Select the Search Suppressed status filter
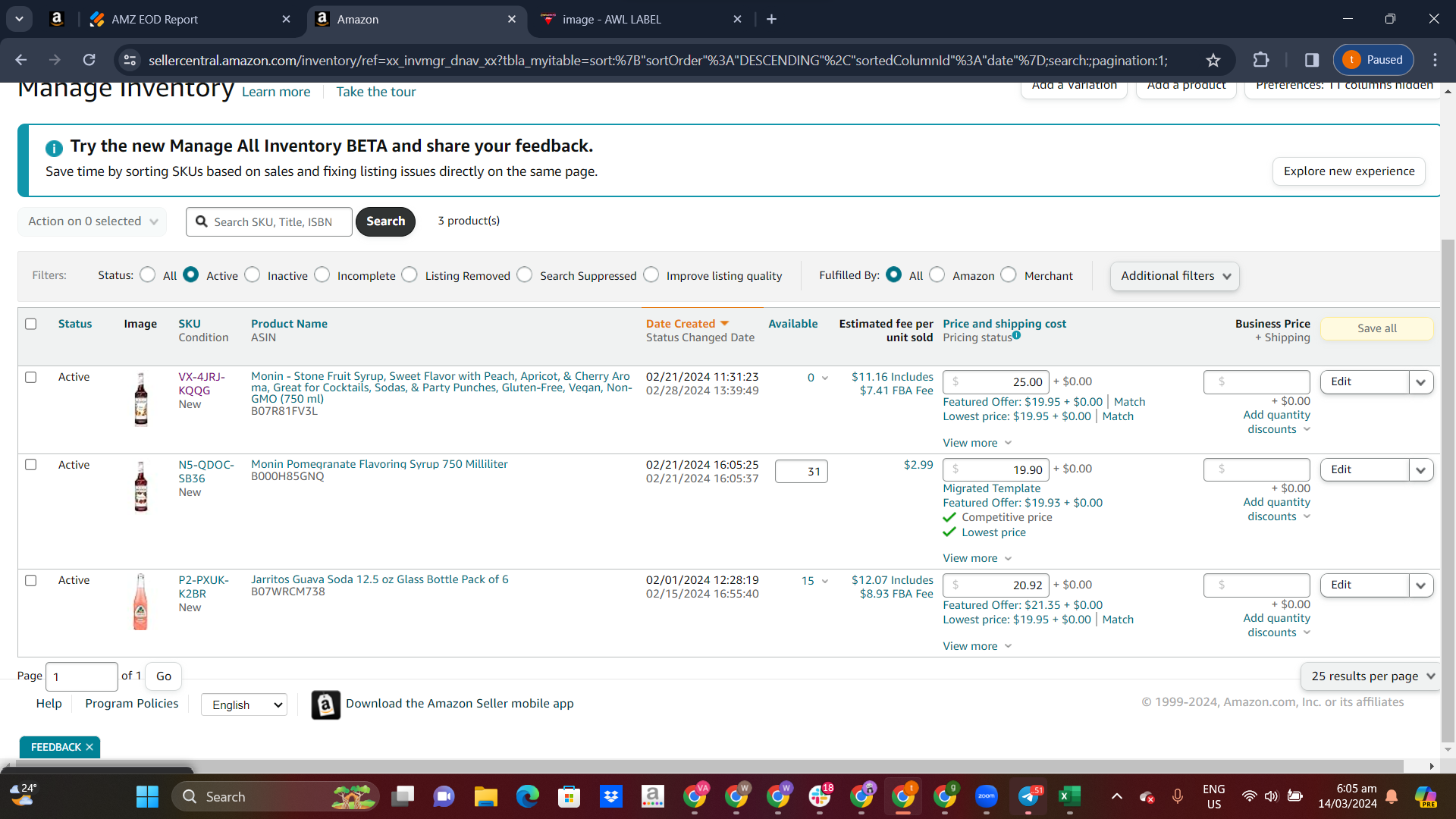 [525, 275]
